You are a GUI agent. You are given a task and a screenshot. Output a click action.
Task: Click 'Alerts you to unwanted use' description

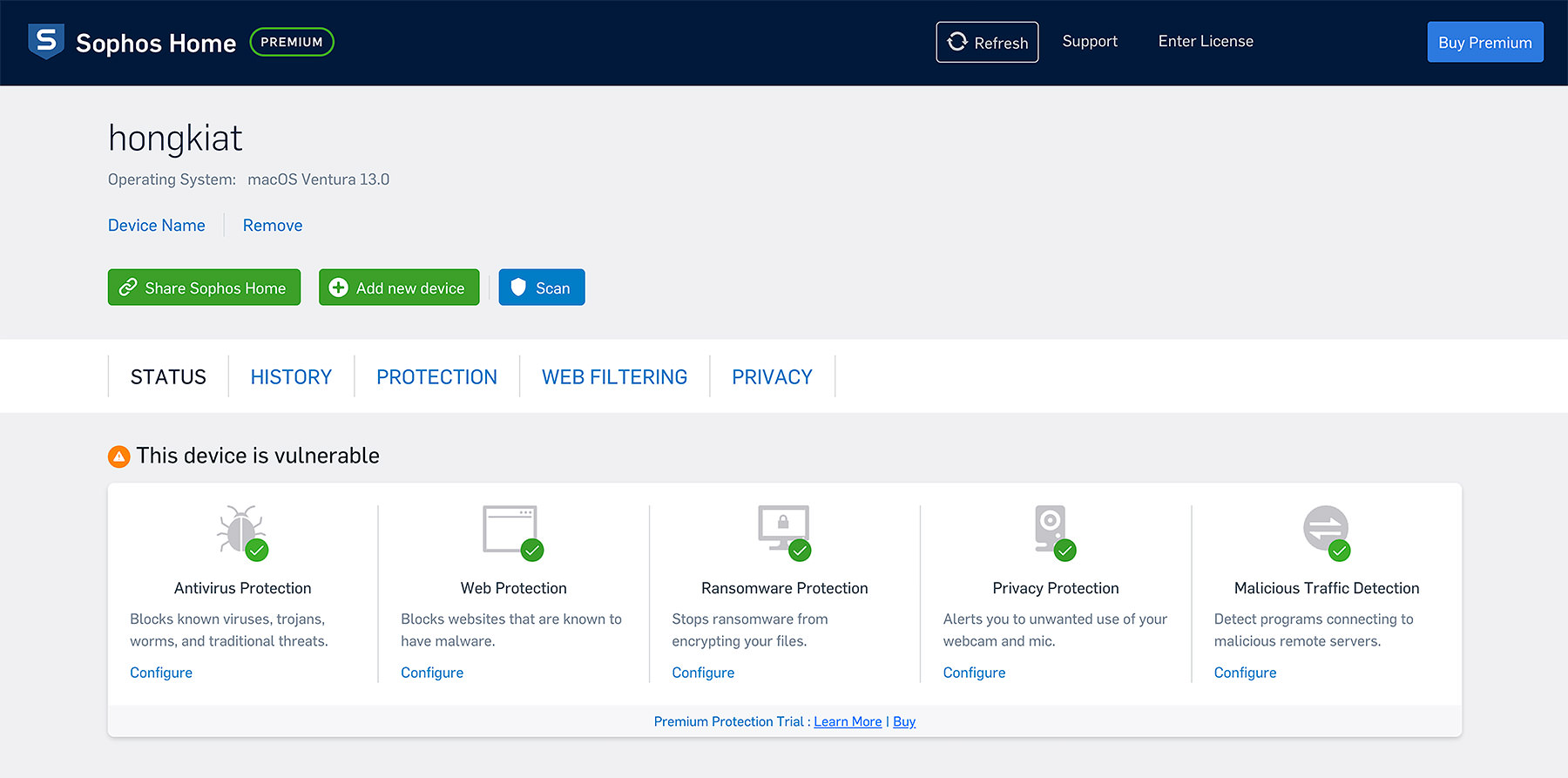pos(1055,630)
